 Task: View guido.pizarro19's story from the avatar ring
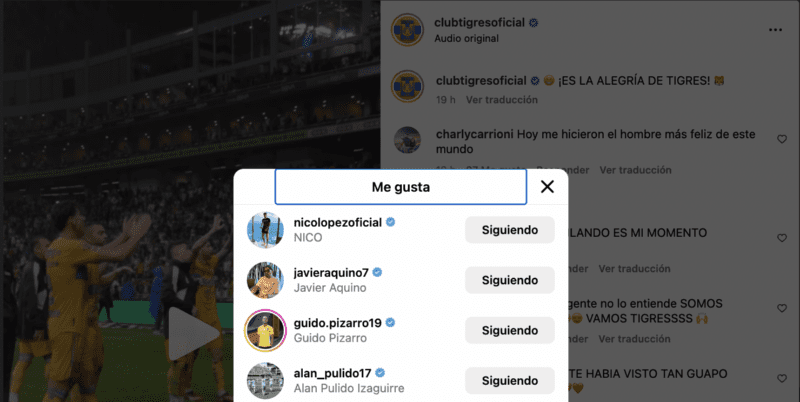(265, 331)
